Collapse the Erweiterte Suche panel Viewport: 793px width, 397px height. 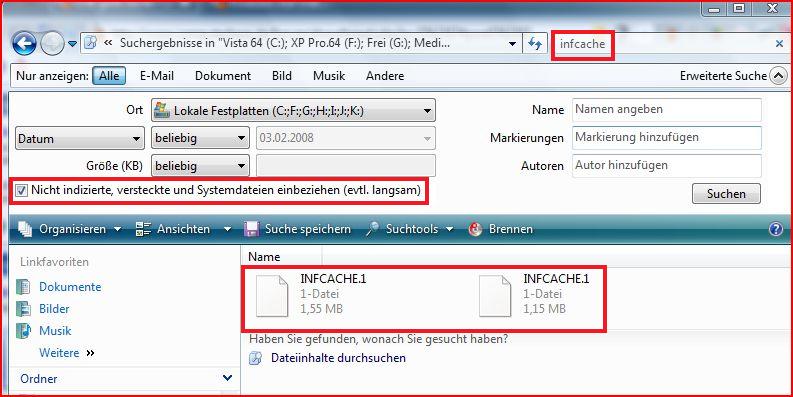(x=778, y=76)
